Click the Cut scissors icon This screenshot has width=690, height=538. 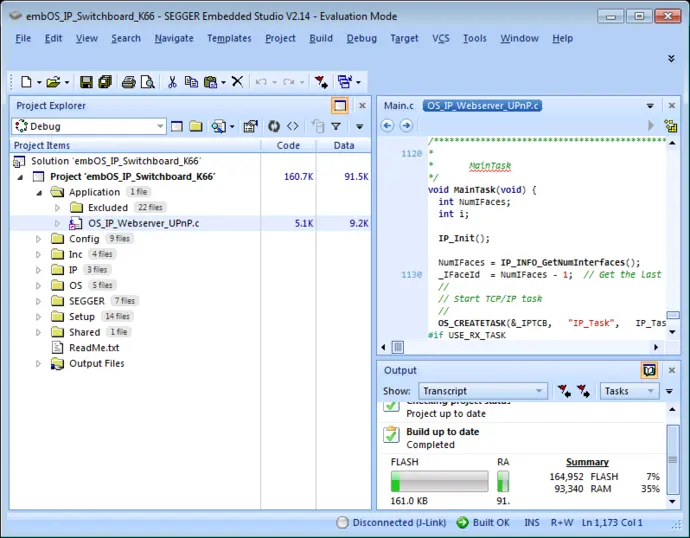pos(172,82)
